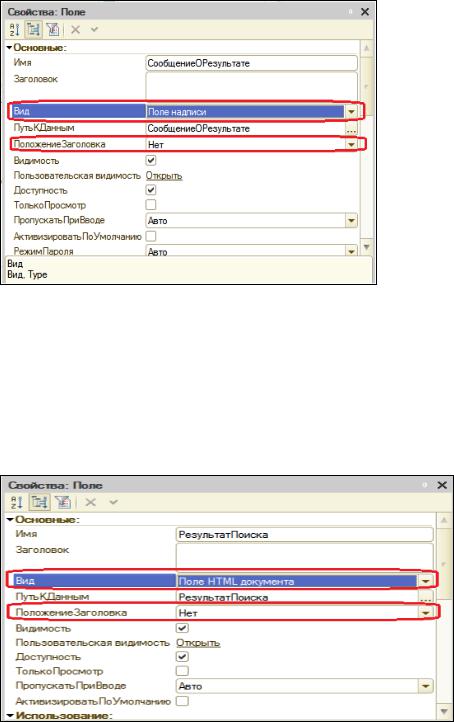Toggle category view in lower properties panel

coord(39,502)
